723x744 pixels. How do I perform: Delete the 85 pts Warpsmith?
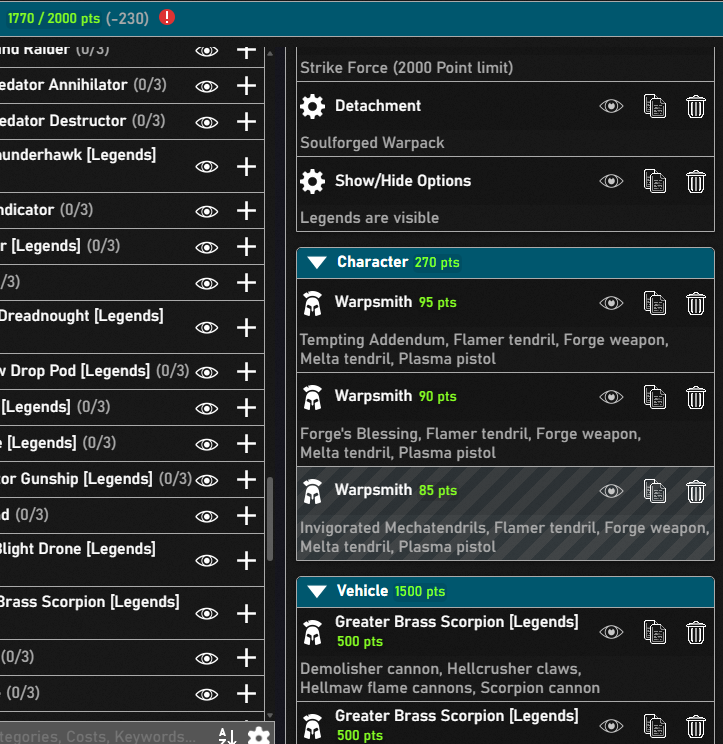coord(695,491)
